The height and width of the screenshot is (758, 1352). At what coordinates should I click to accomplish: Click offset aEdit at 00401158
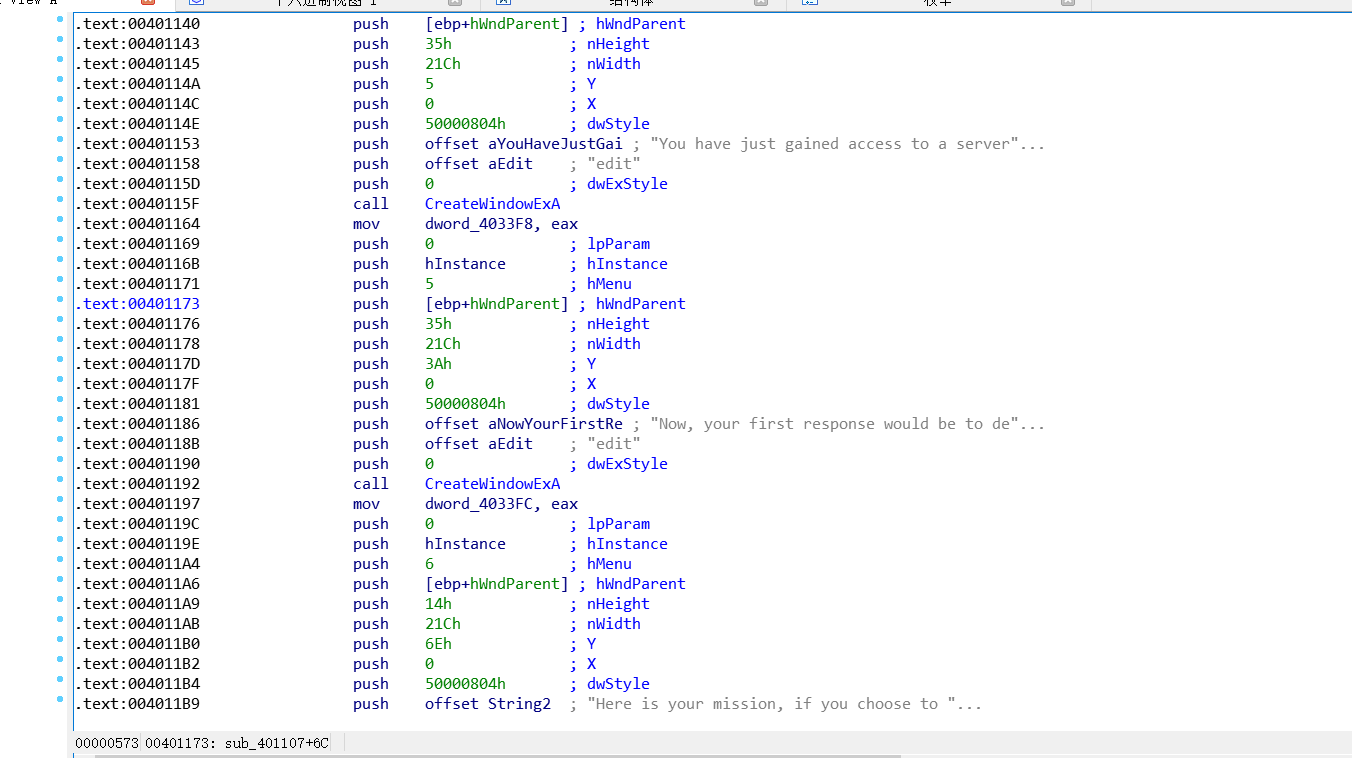pos(479,164)
